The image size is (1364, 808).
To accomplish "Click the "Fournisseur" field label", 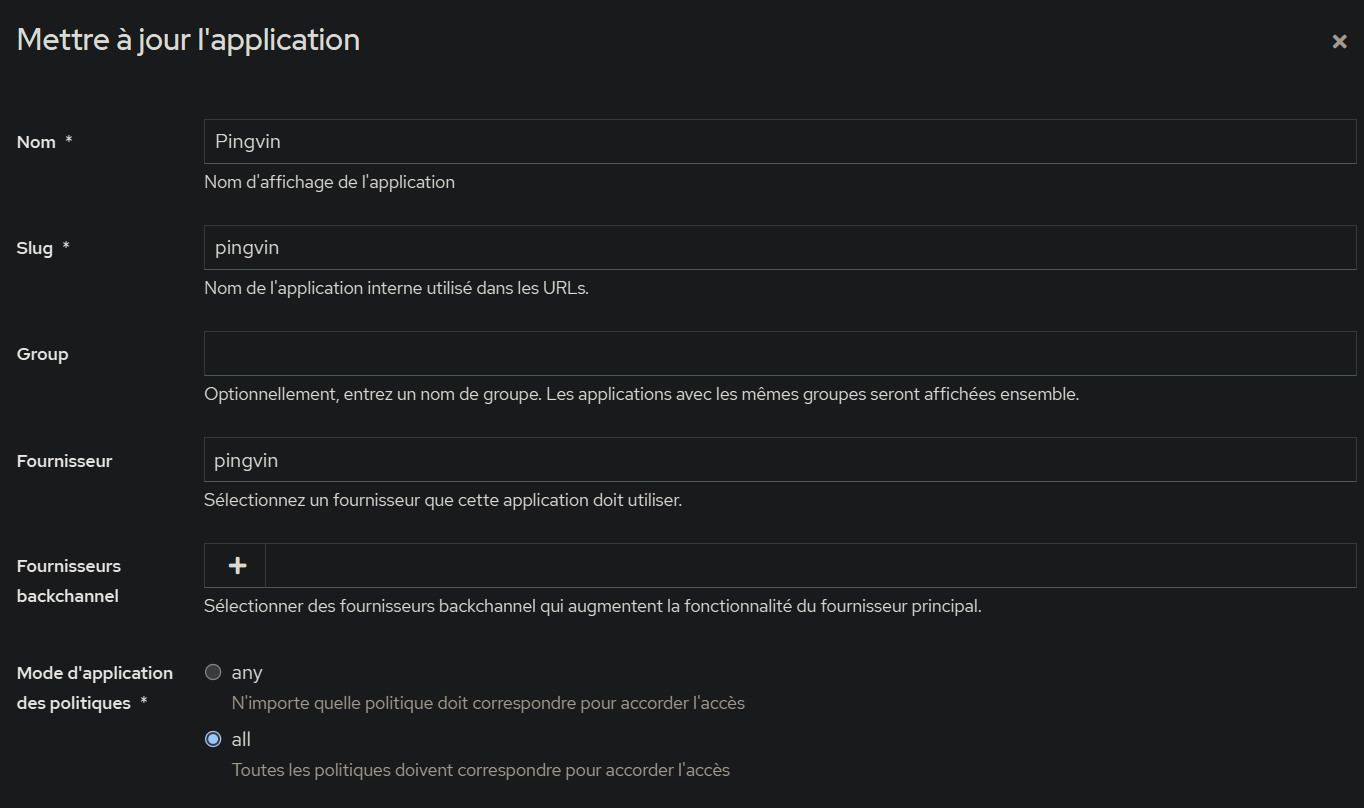I will click(x=64, y=461).
